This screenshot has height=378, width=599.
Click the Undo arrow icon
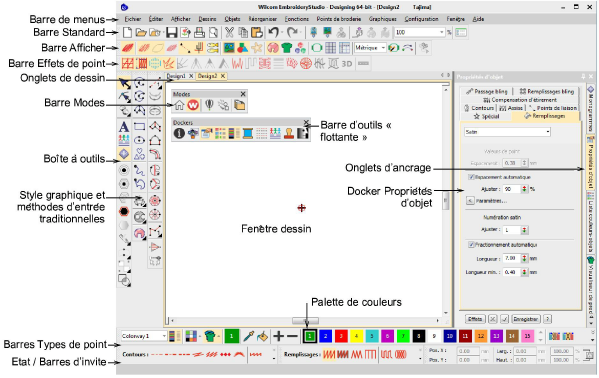click(273, 32)
